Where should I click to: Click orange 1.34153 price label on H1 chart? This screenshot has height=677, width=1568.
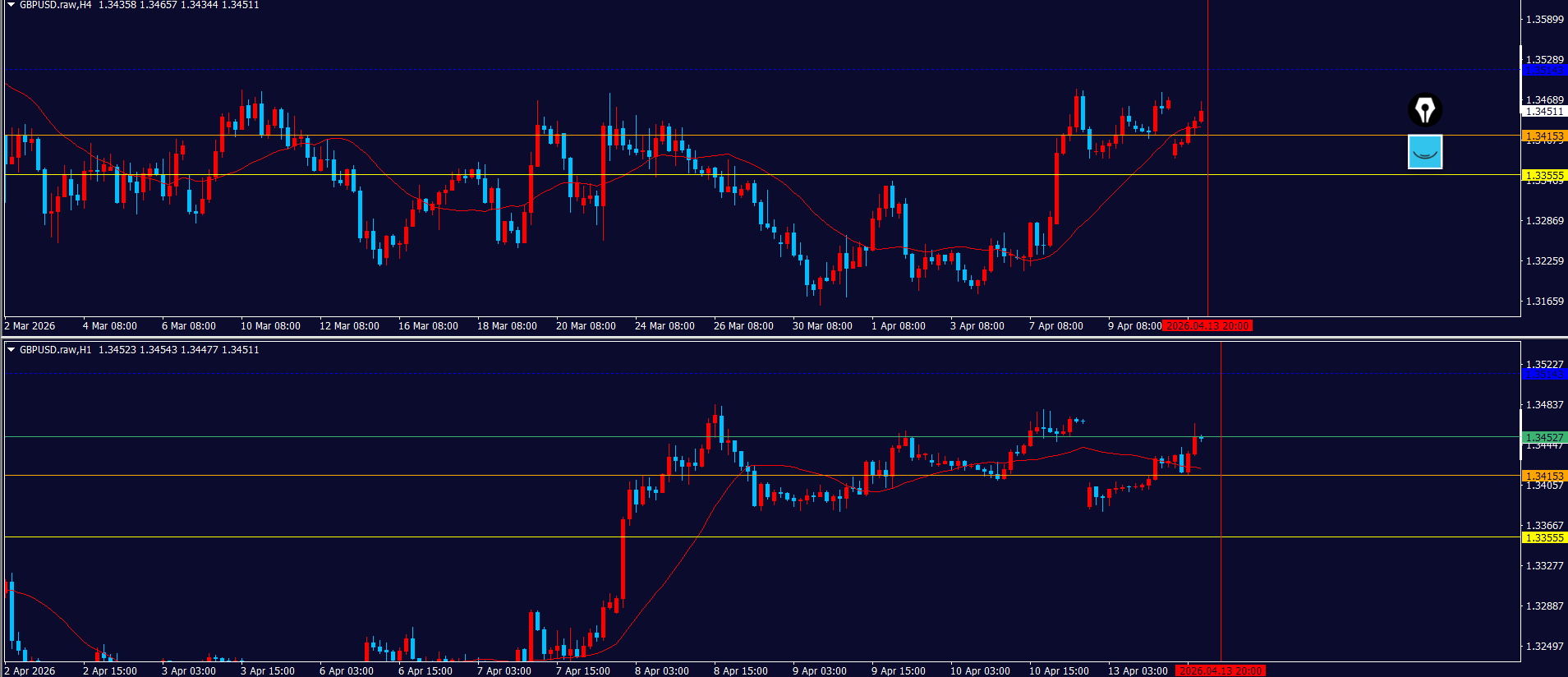1544,476
